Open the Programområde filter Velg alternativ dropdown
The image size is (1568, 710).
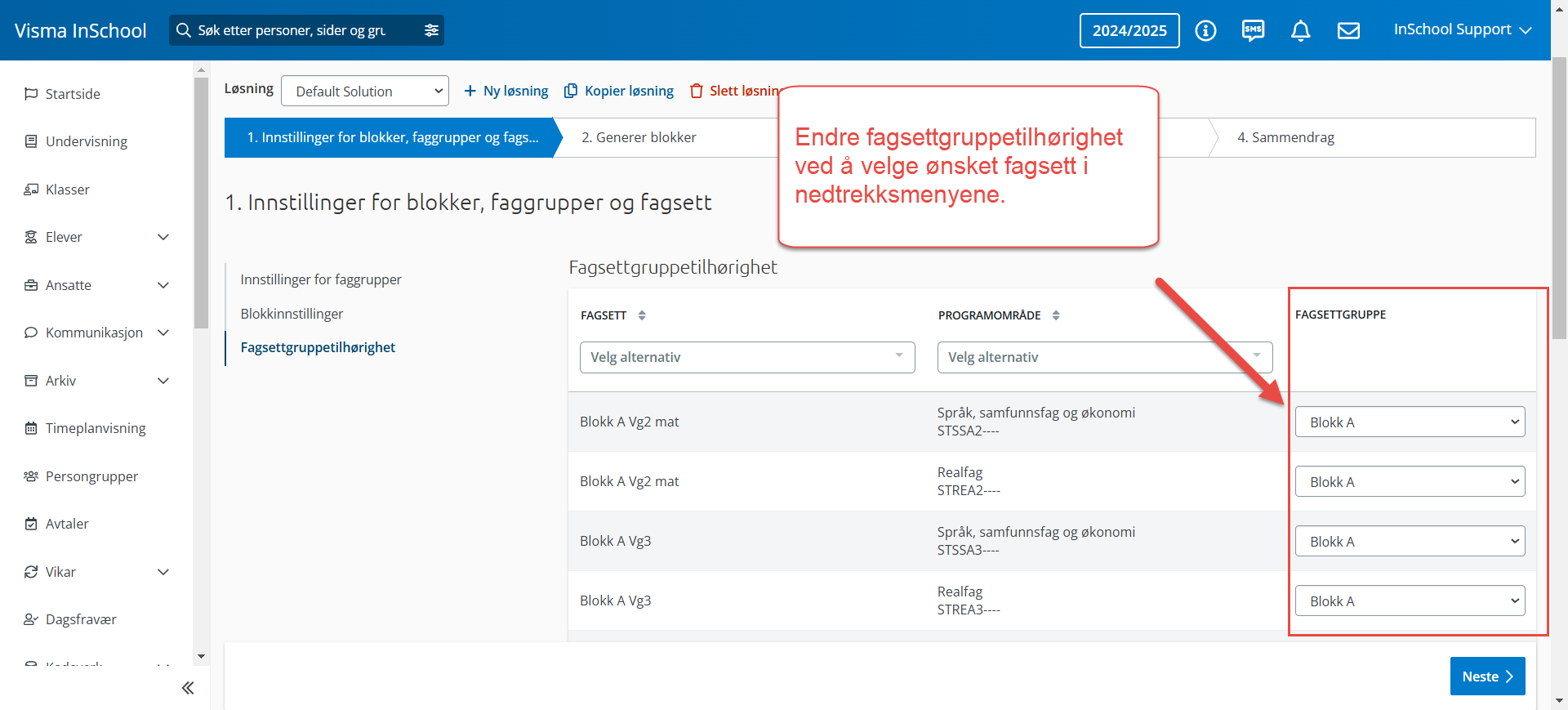click(x=1105, y=357)
